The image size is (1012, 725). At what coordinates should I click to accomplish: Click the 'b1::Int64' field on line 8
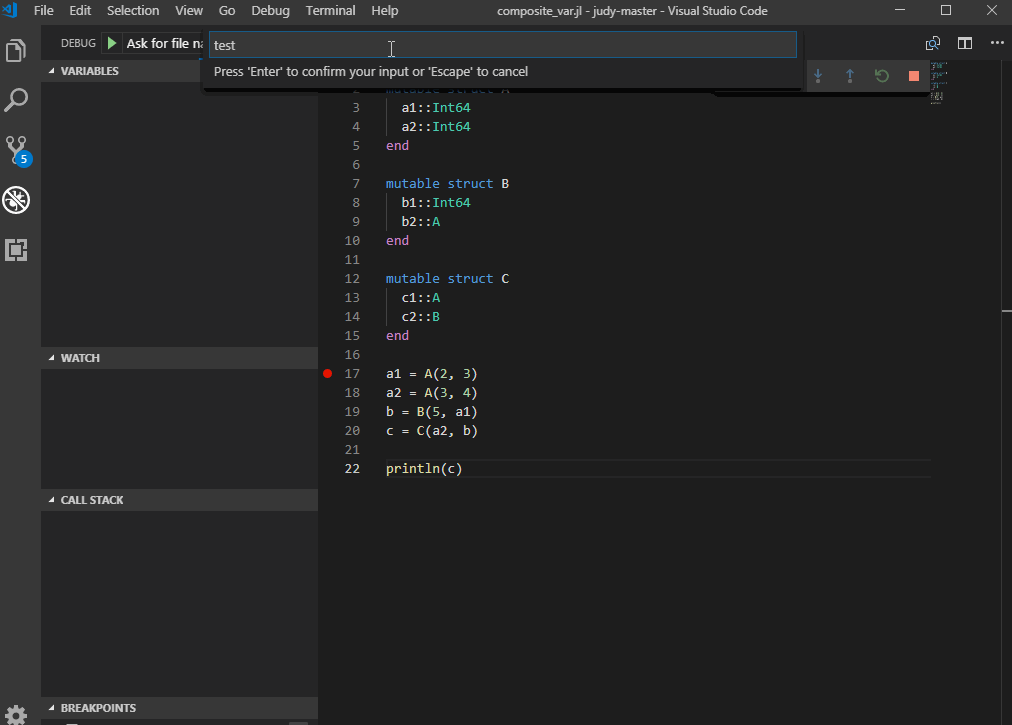[x=436, y=202]
